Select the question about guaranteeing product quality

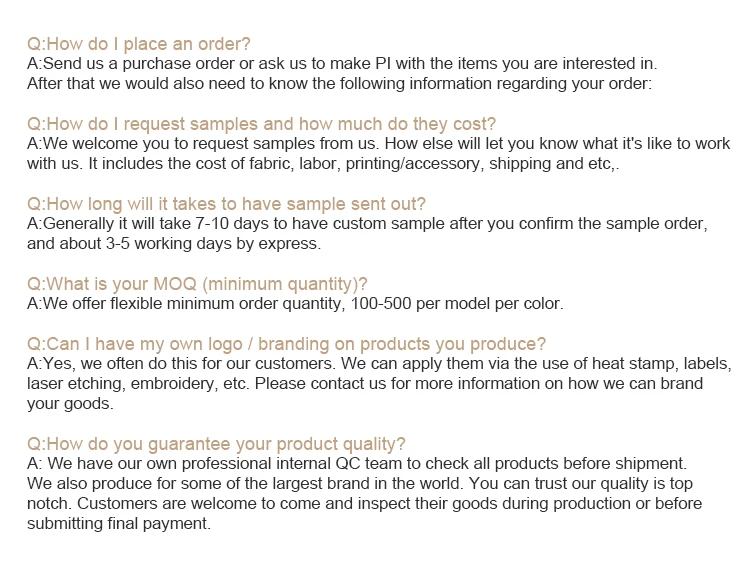(x=216, y=444)
